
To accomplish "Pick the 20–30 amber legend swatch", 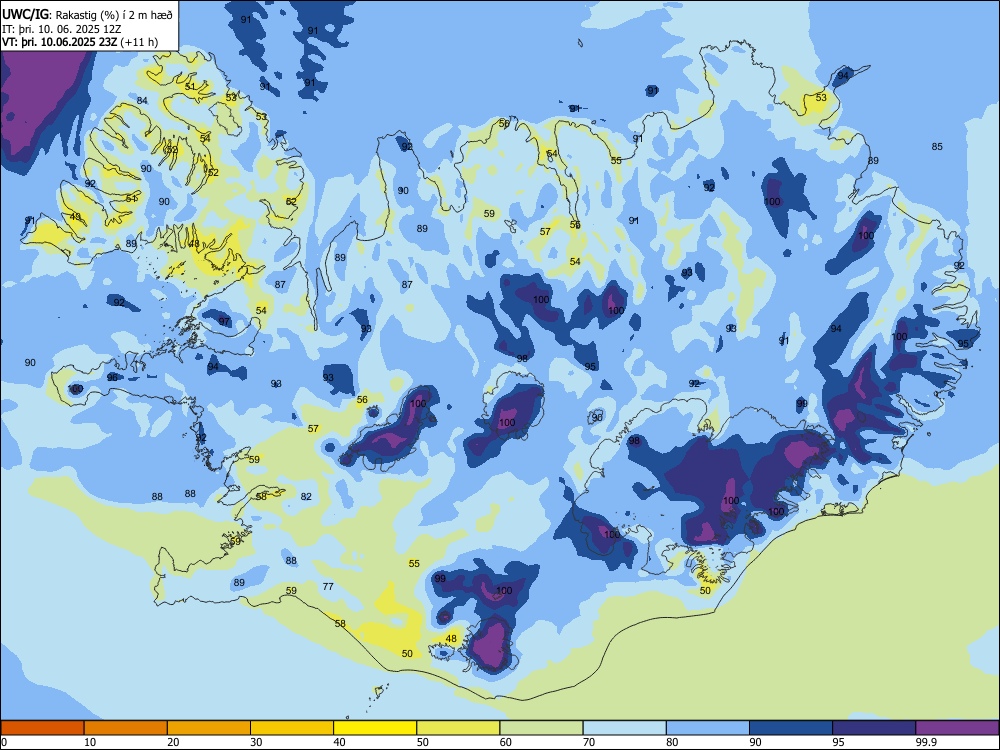I will (209, 728).
